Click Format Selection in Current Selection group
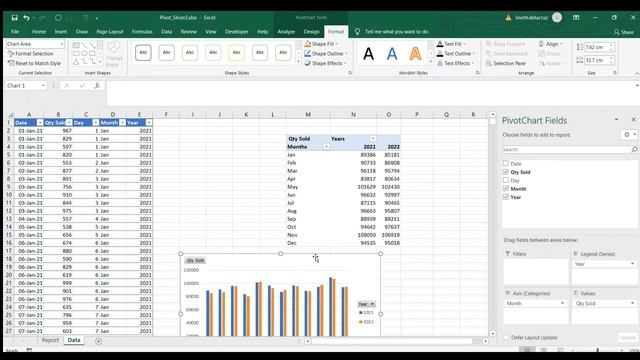This screenshot has height=360, width=640. [x=31, y=53]
